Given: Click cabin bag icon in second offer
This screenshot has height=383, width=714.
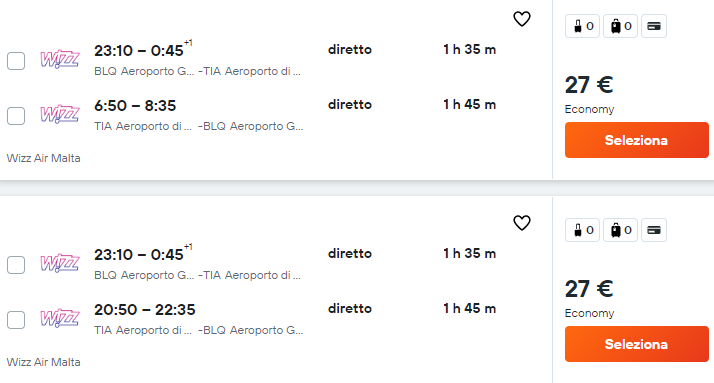Looking at the screenshot, I should pyautogui.click(x=582, y=230).
